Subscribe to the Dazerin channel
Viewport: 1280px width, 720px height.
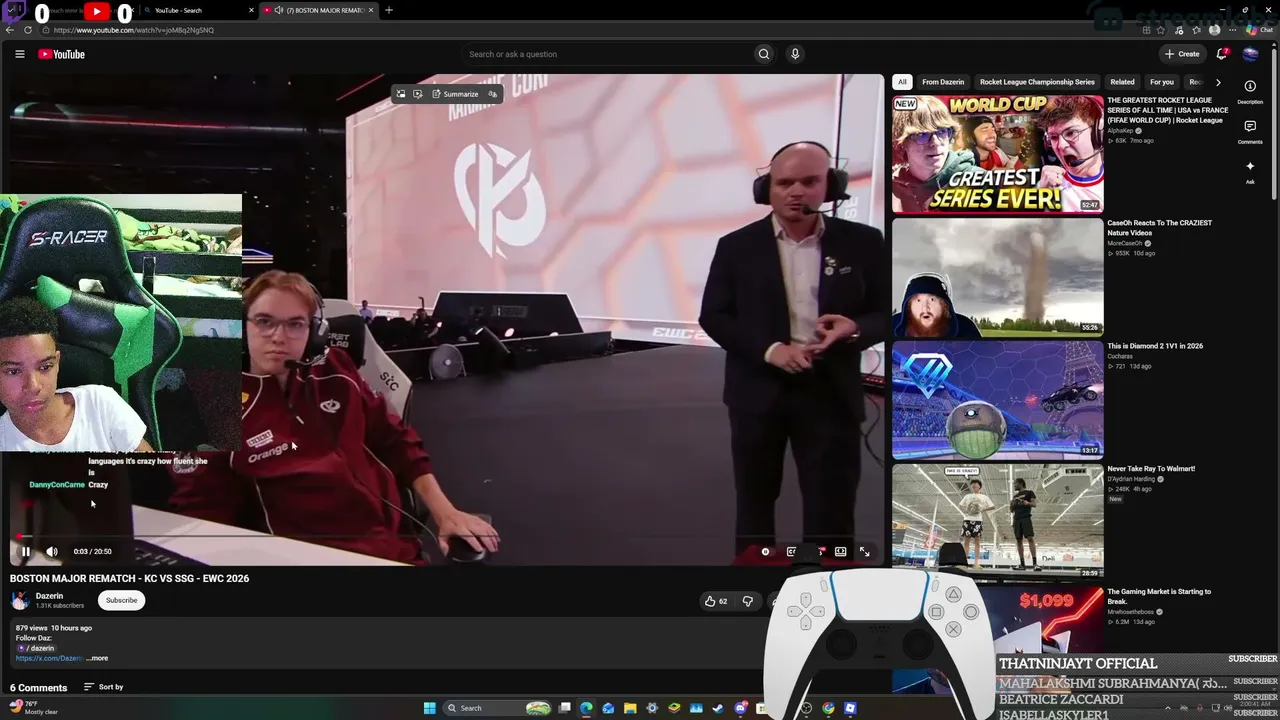121,600
